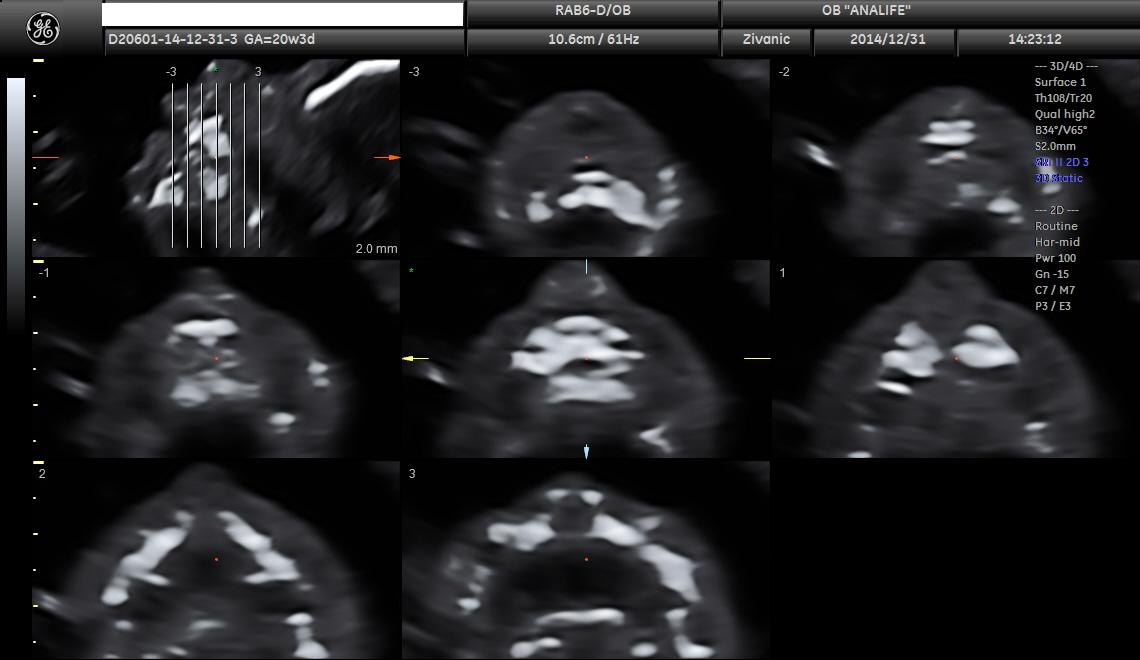1140x660 pixels.
Task: Click the yellow arrow beside the center slice
Action: point(416,358)
